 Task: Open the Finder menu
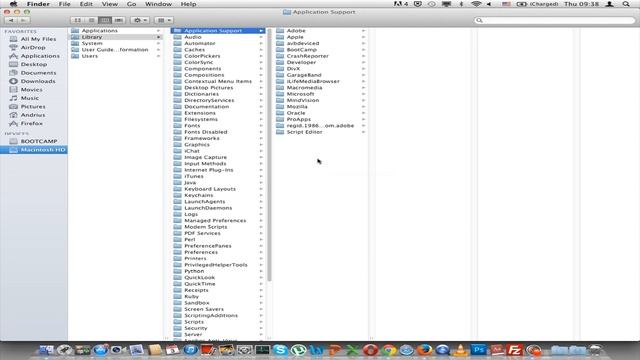coord(38,4)
